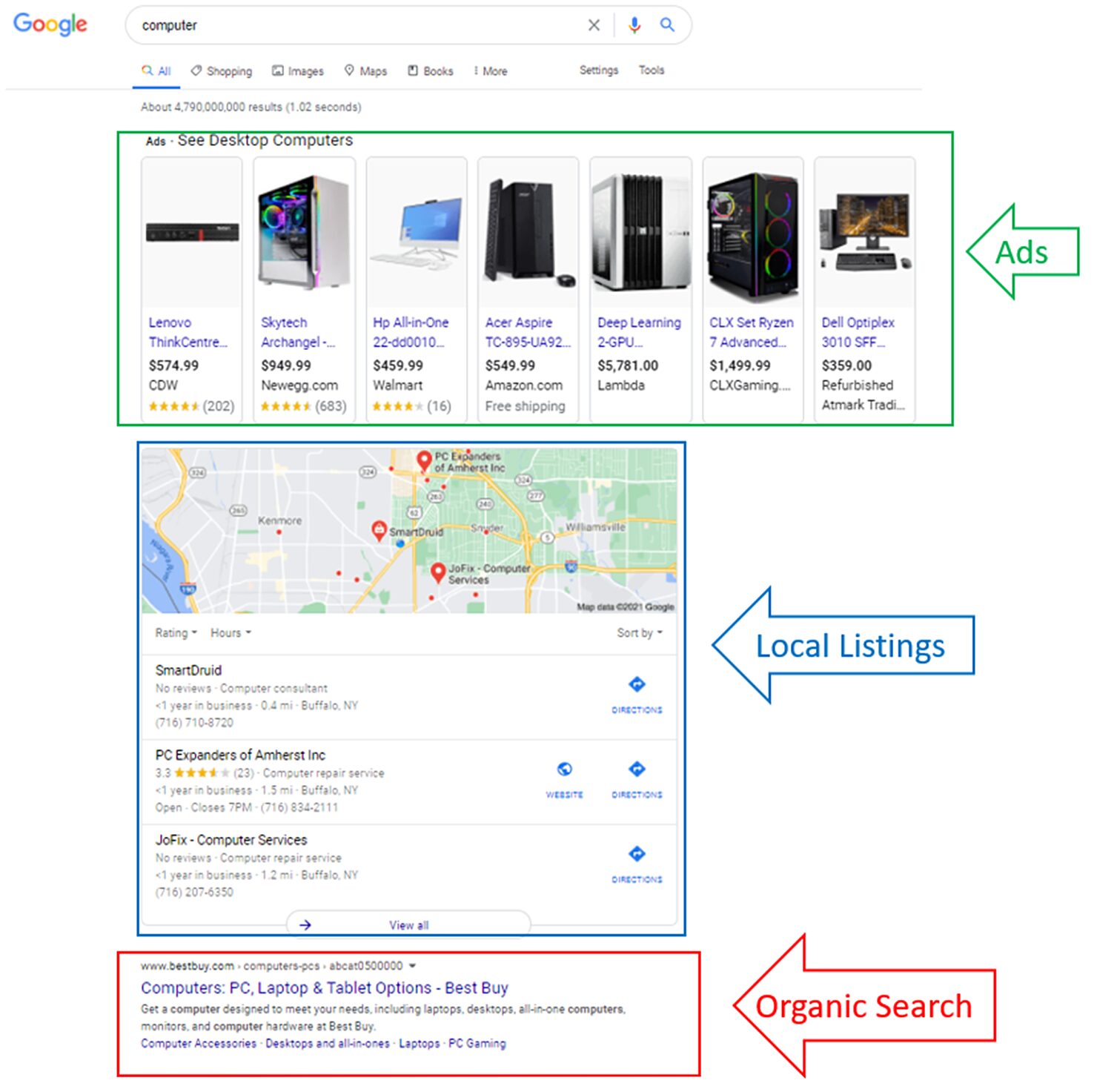Click SmartDruid map pin
This screenshot has height=1092, width=1094.
point(379,529)
